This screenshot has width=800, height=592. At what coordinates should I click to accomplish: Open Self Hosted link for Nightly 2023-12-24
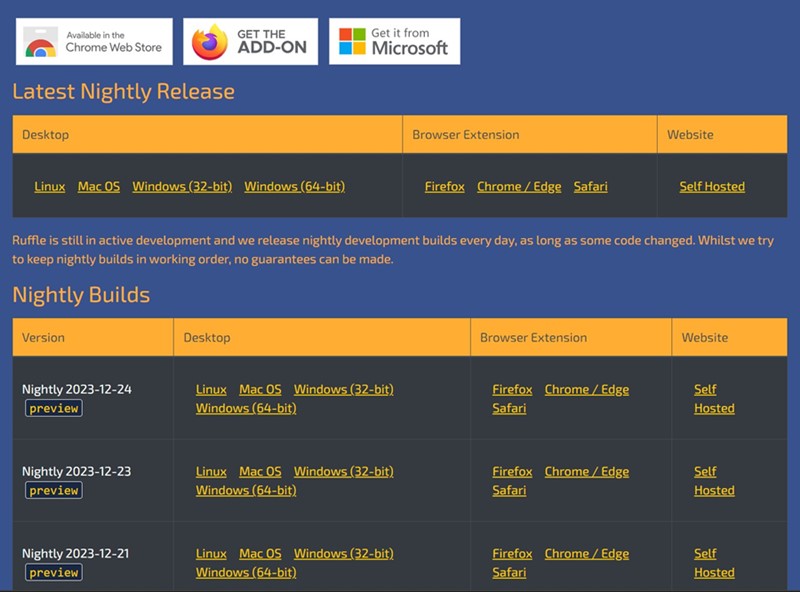click(x=714, y=399)
